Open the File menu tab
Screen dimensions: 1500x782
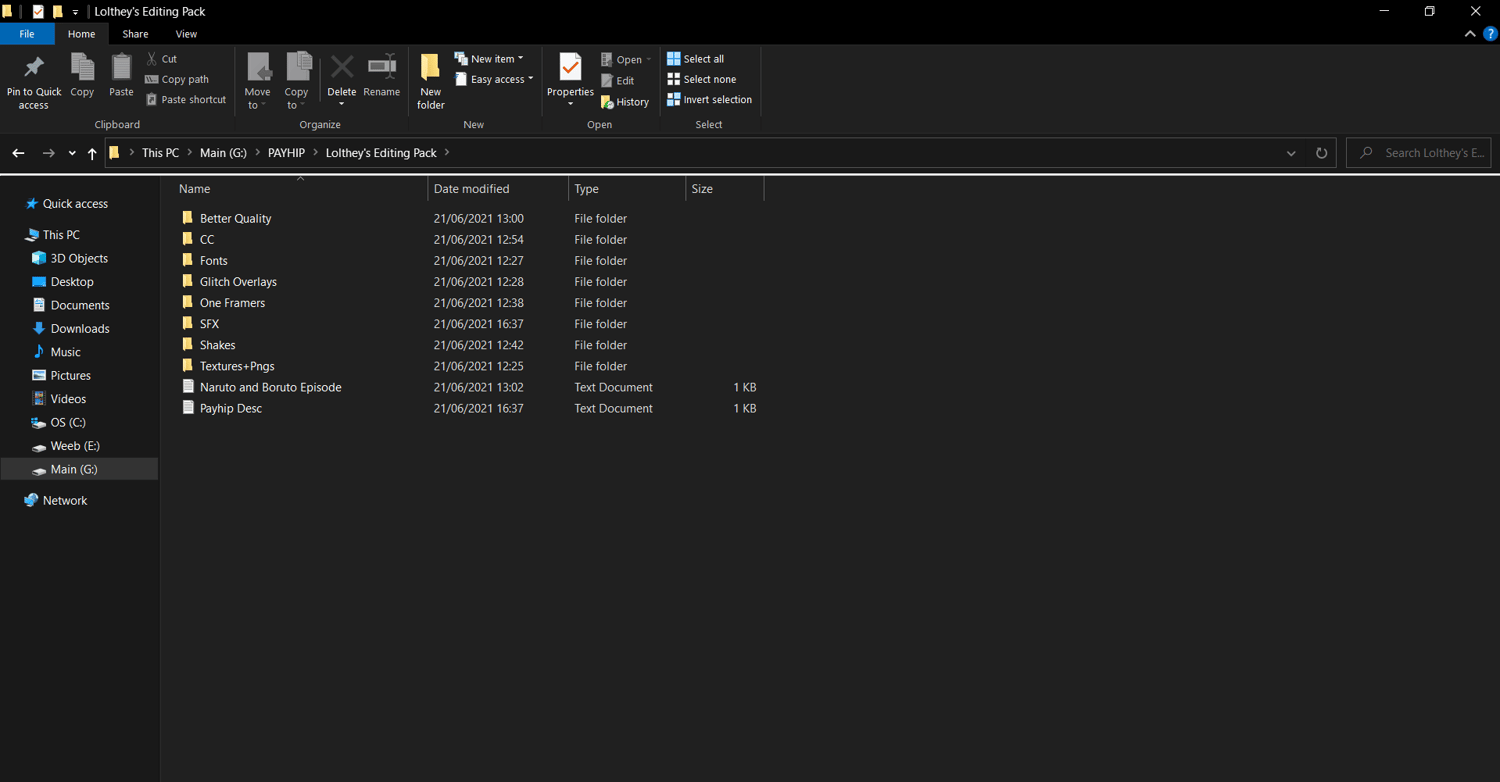[27, 34]
